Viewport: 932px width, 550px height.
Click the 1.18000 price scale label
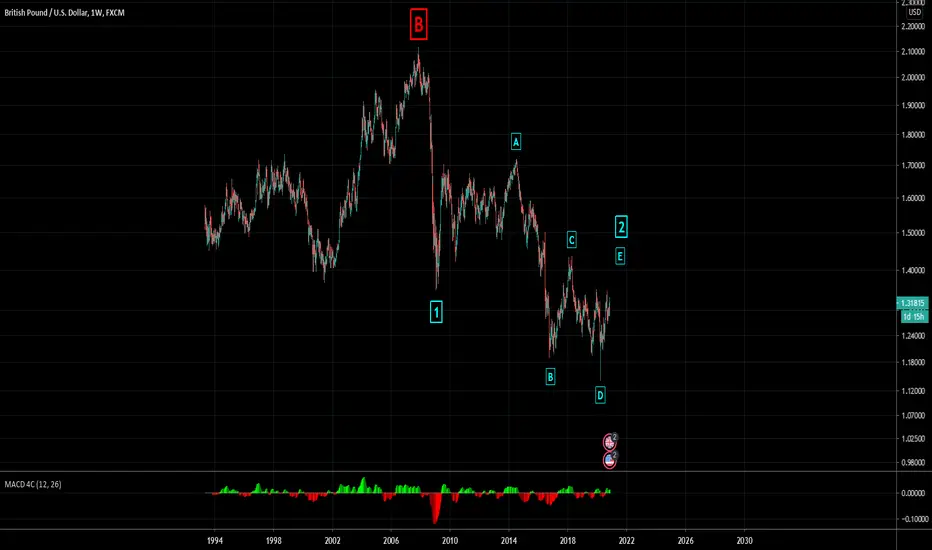[x=913, y=362]
